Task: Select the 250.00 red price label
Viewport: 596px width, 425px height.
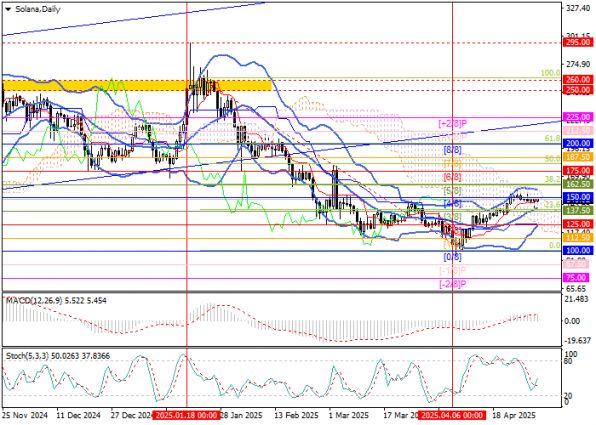Action: (x=578, y=90)
